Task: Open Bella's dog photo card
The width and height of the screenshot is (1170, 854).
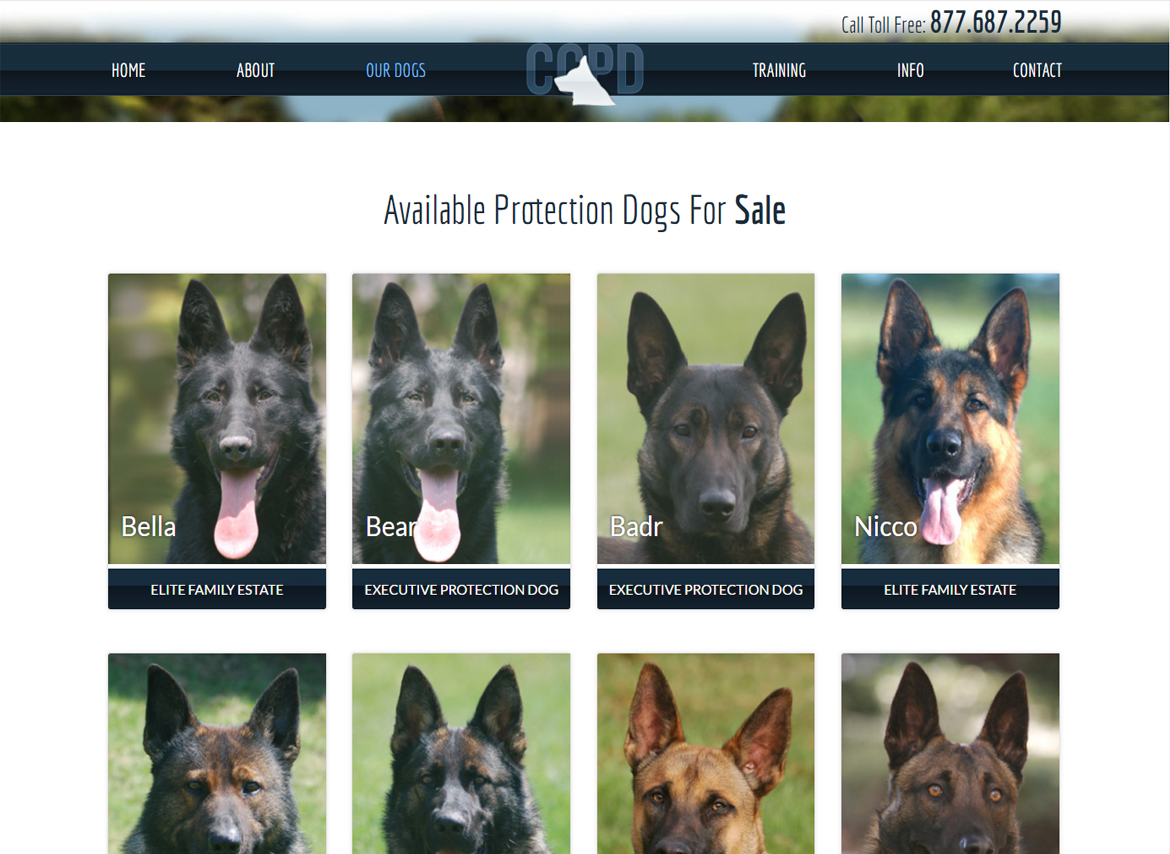Action: [x=217, y=418]
